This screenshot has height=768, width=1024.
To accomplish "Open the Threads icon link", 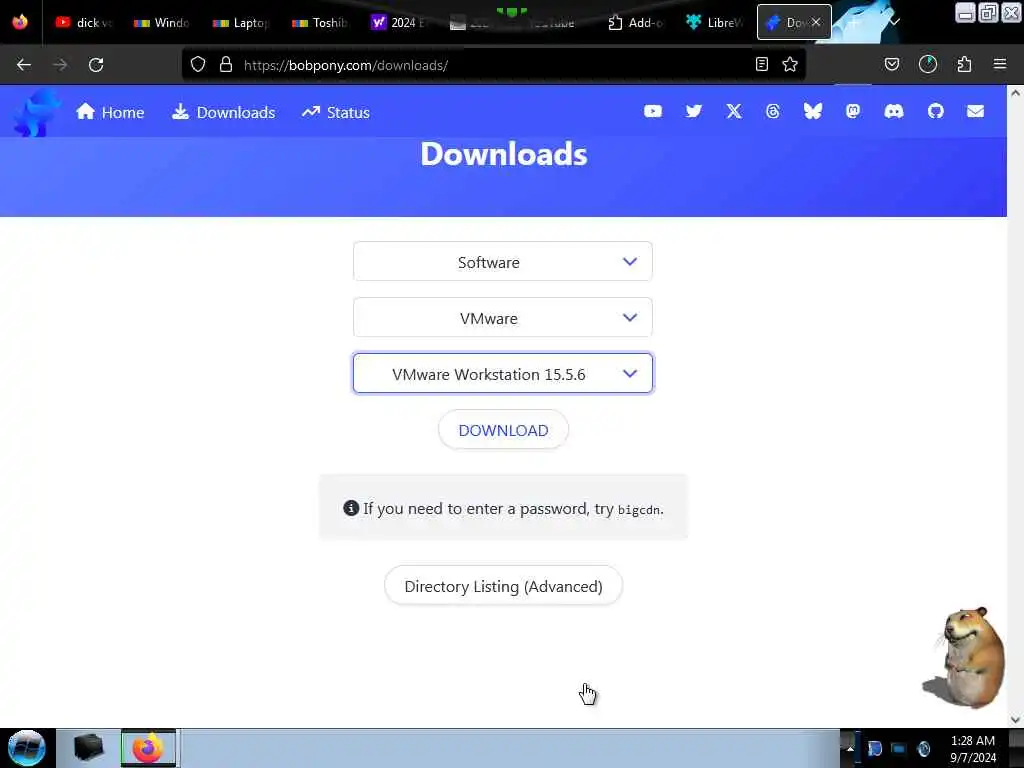I will pos(773,112).
